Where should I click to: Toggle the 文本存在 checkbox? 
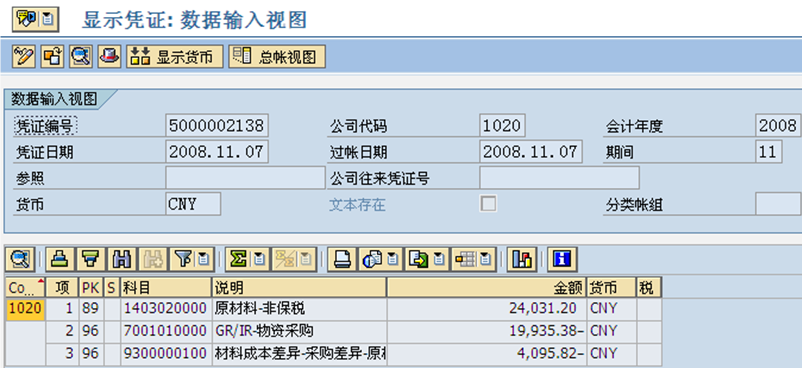point(488,204)
